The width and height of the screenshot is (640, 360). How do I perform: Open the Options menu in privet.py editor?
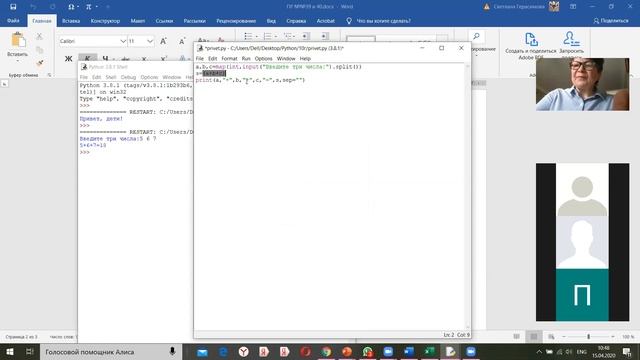coord(263,59)
